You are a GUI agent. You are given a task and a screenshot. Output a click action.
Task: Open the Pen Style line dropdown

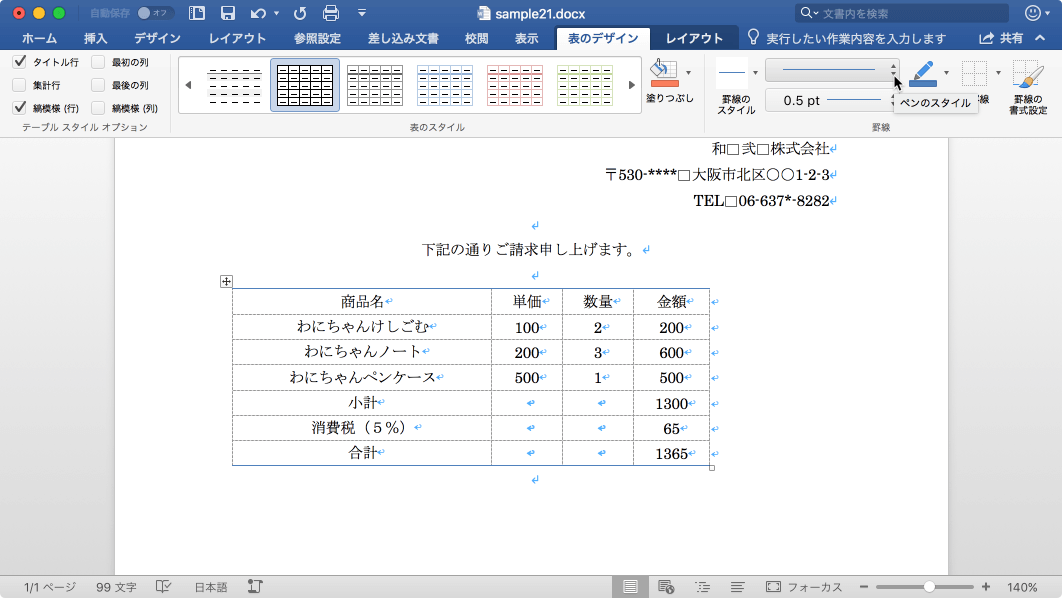click(832, 70)
